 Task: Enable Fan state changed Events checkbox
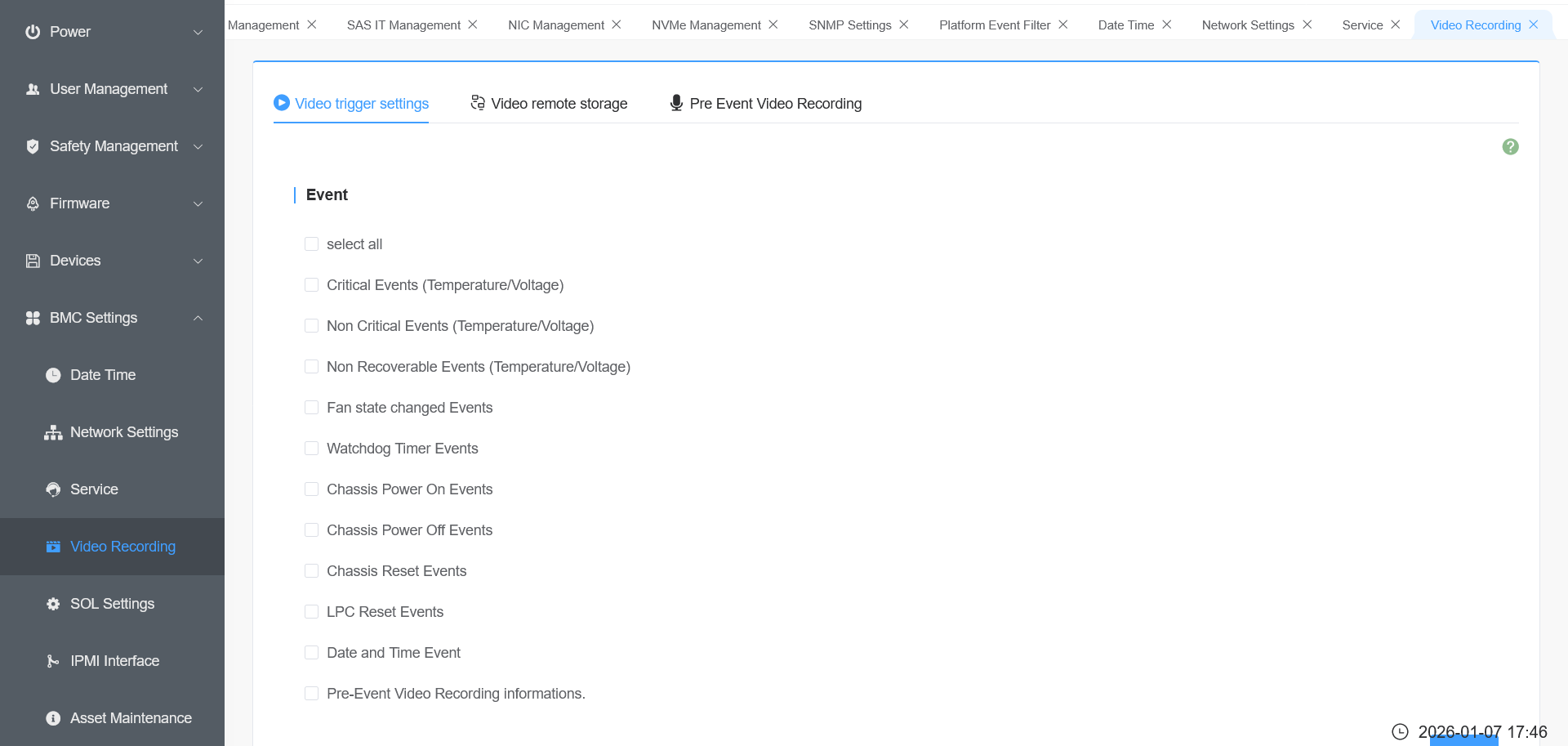tap(311, 408)
